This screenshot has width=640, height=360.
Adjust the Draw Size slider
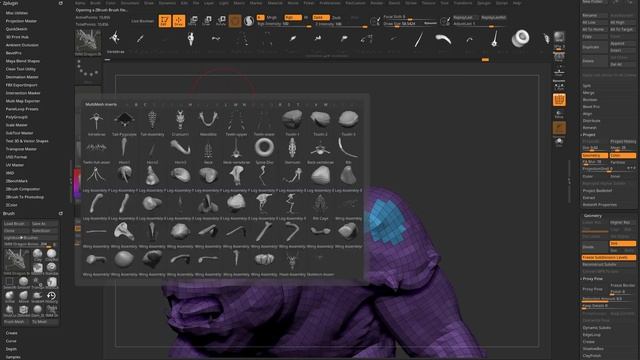tap(410, 24)
